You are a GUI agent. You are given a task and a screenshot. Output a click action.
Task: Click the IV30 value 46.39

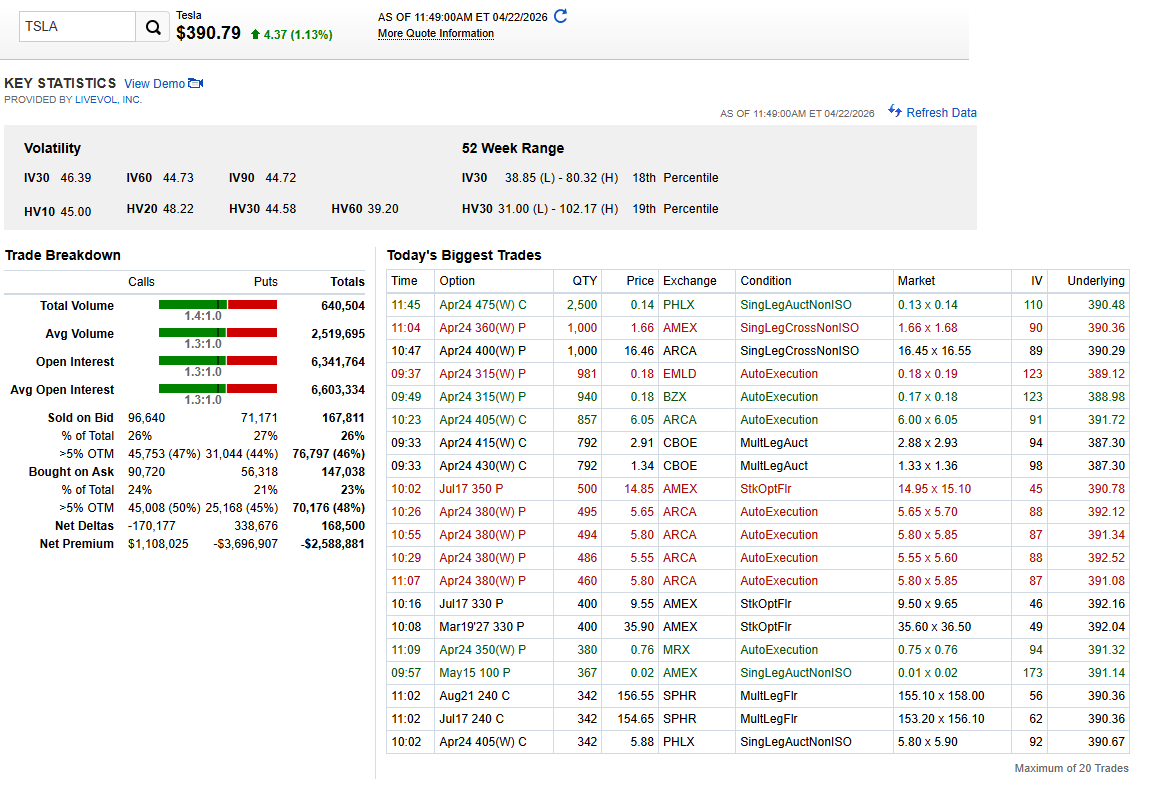[x=76, y=178]
